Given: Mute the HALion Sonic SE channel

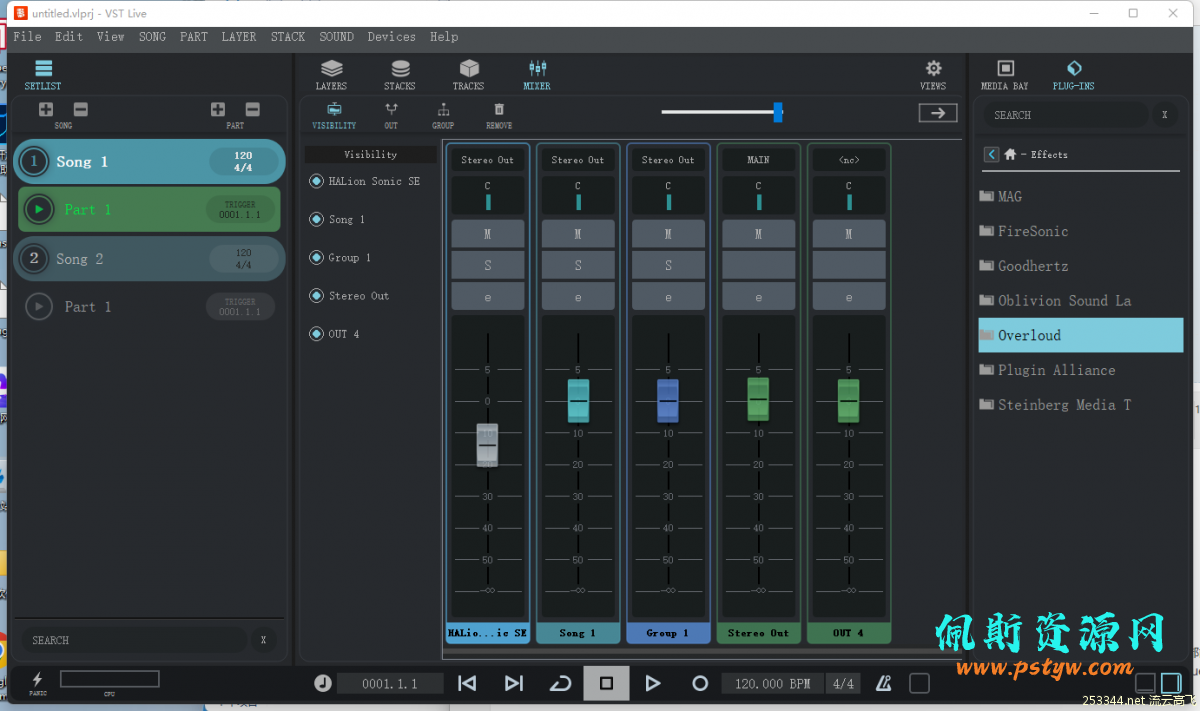Looking at the screenshot, I should pos(488,234).
